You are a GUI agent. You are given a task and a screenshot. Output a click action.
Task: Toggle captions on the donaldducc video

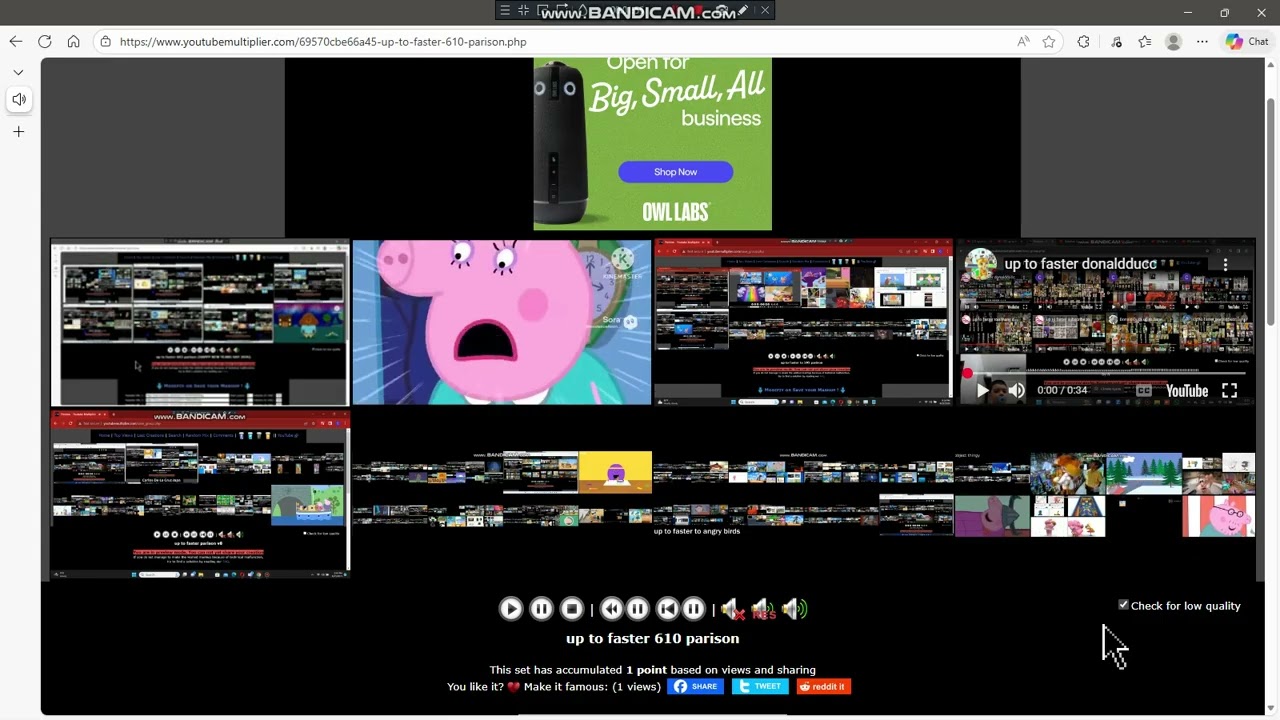pos(1144,391)
